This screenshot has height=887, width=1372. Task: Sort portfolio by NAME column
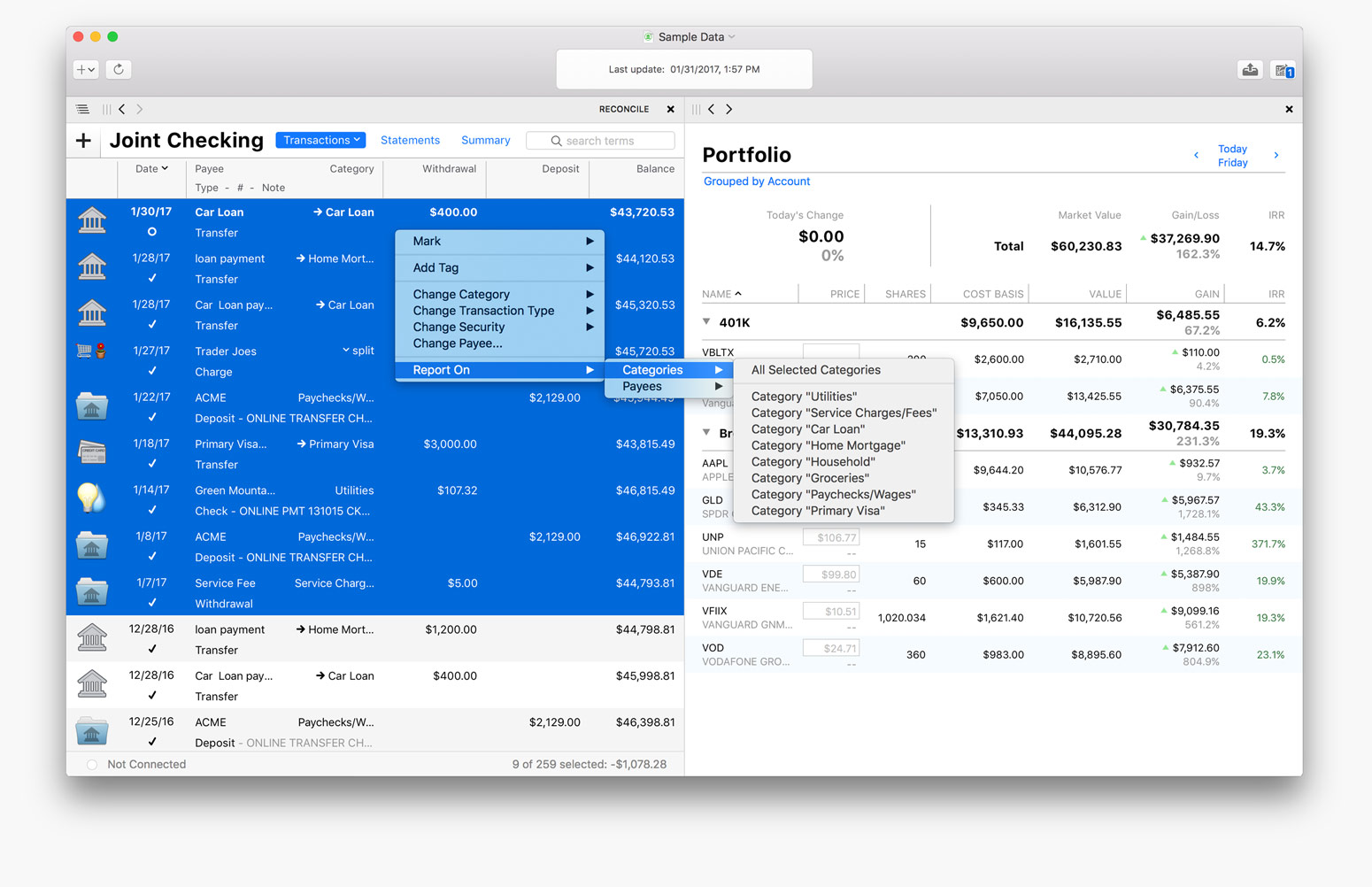[721, 294]
